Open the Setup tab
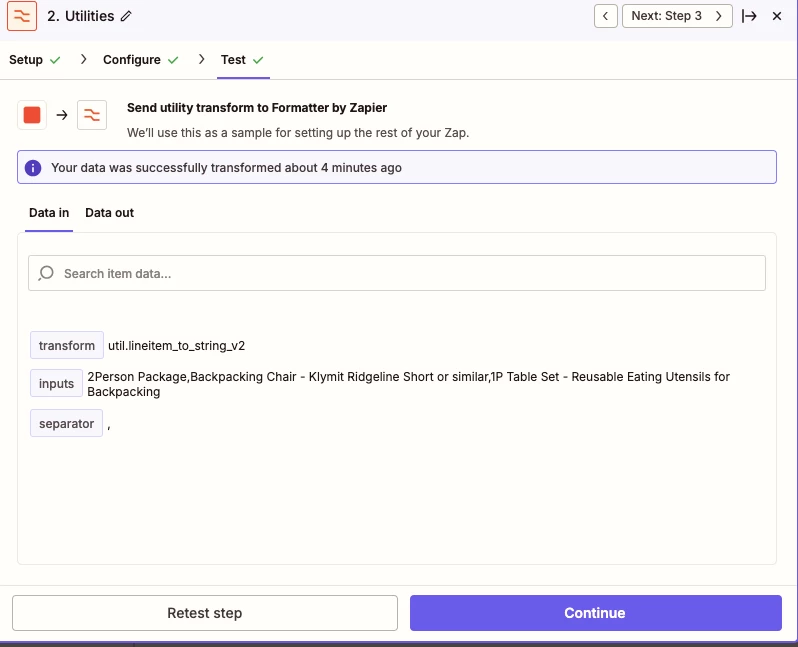 point(26,60)
